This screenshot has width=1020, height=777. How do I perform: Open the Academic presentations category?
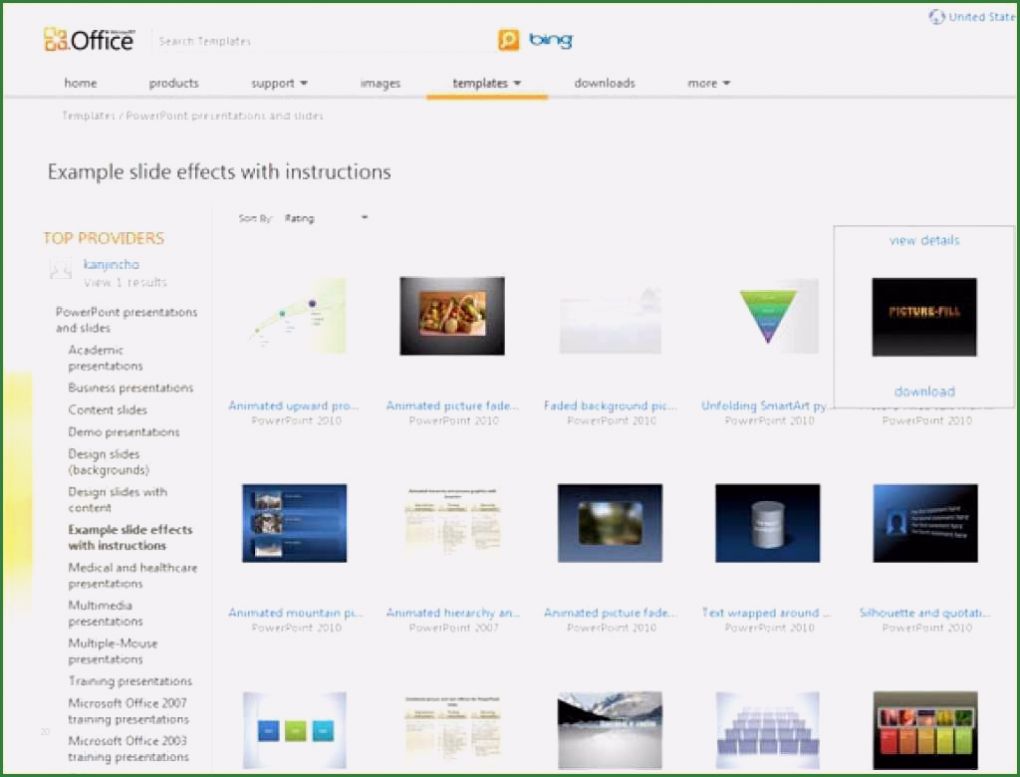click(x=103, y=358)
